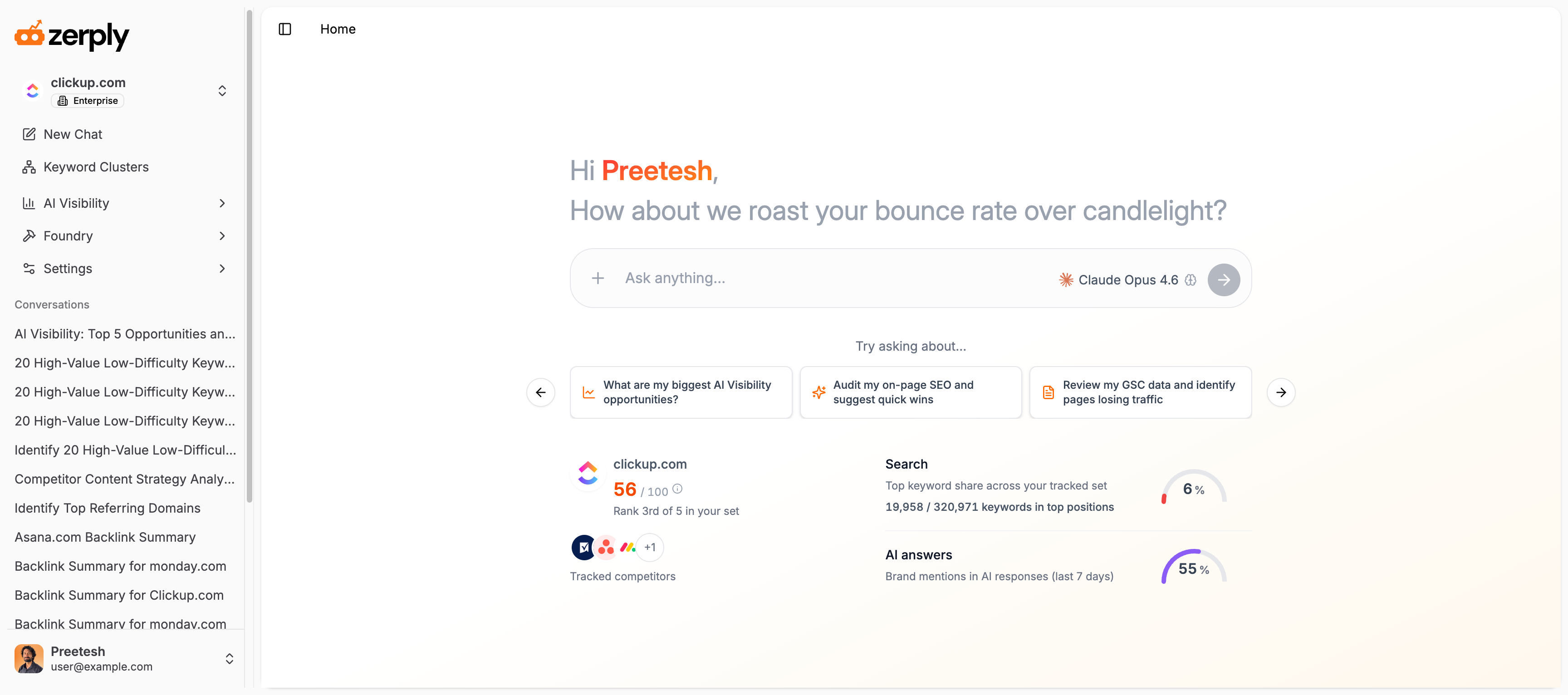Viewport: 1568px width, 695px height.
Task: Click the send arrow button
Action: 1224,279
